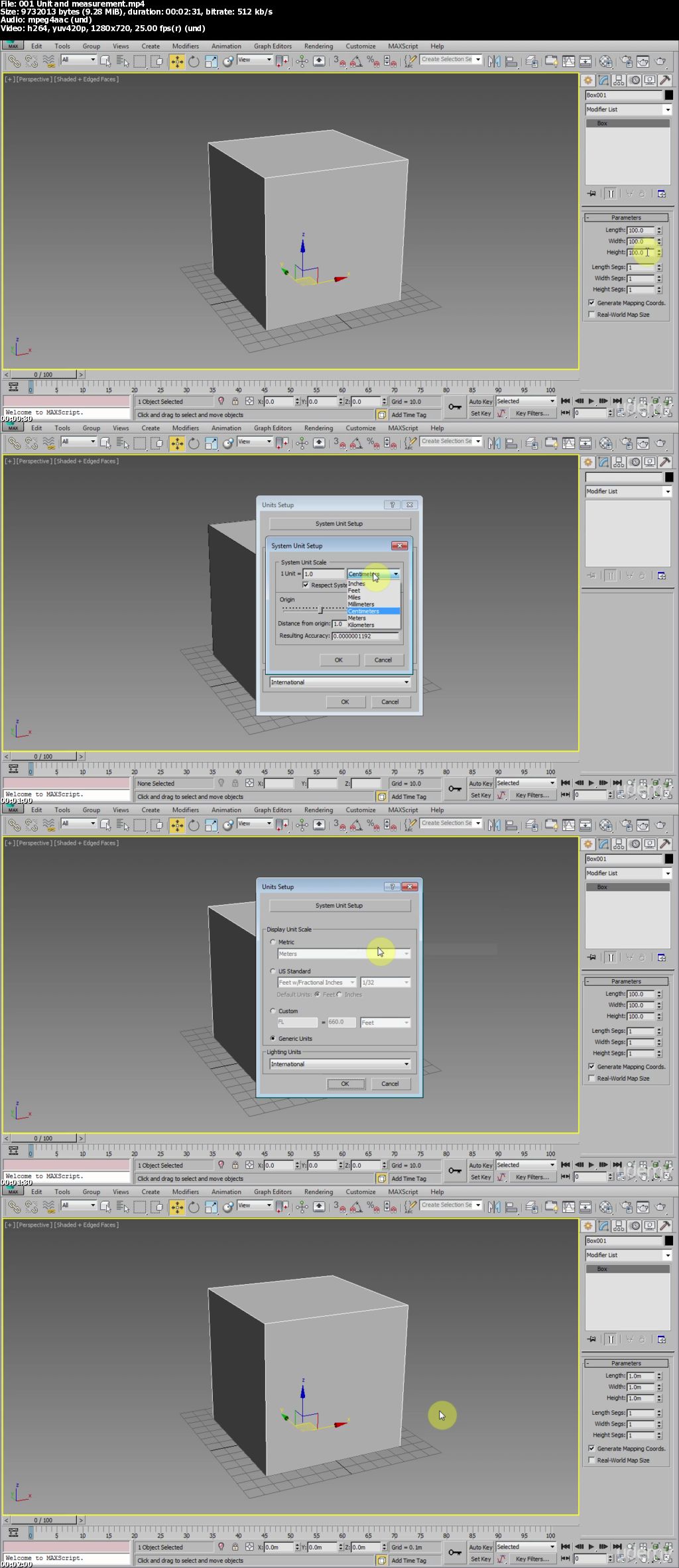Open Customize menu in 00:00:30 frame
679x1568 pixels.
pos(361,46)
